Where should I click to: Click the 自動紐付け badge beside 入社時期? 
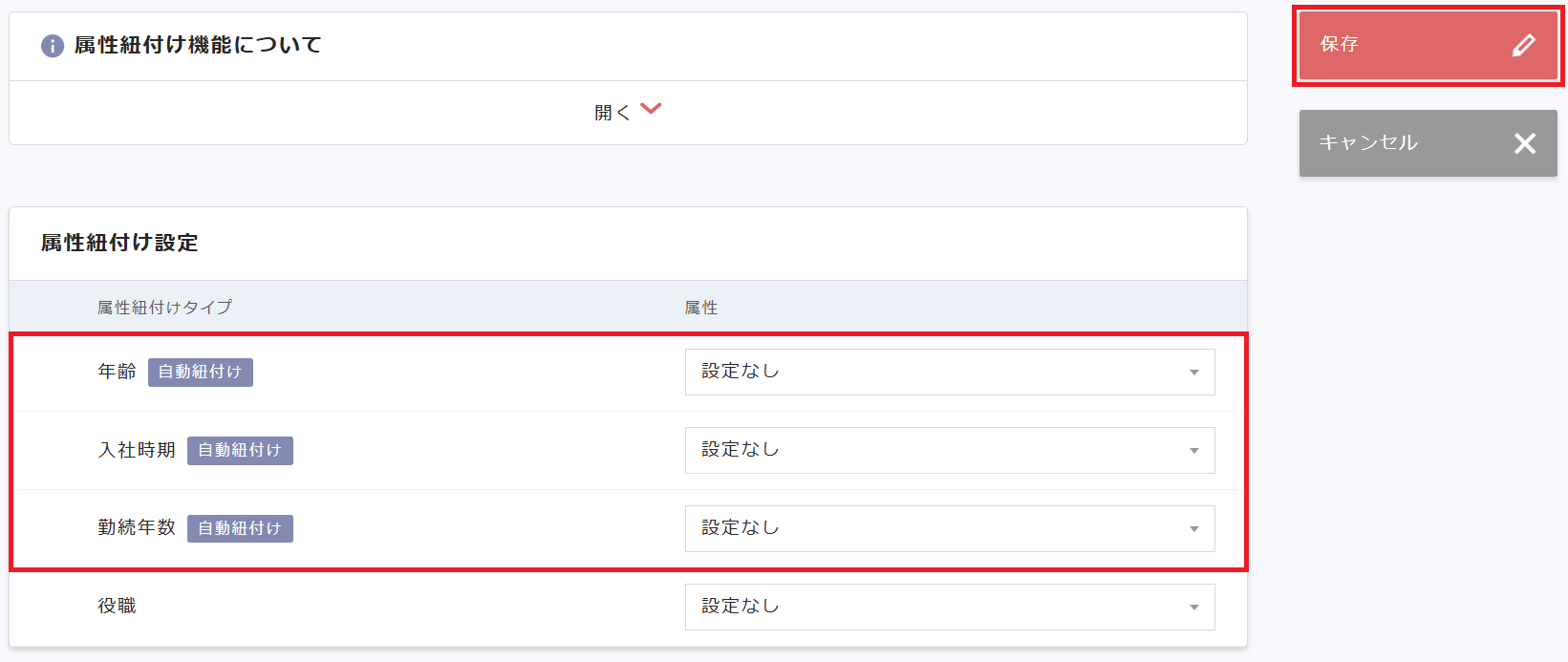point(240,450)
